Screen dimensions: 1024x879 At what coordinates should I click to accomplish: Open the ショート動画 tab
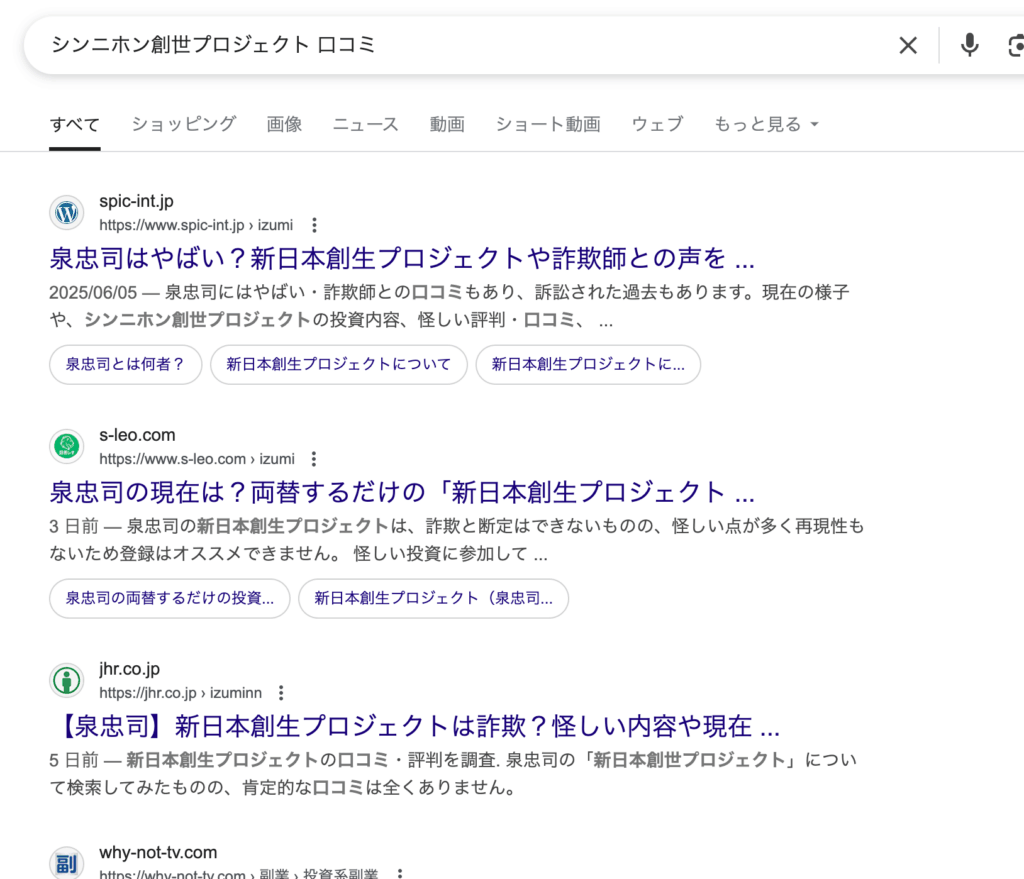[x=548, y=124]
